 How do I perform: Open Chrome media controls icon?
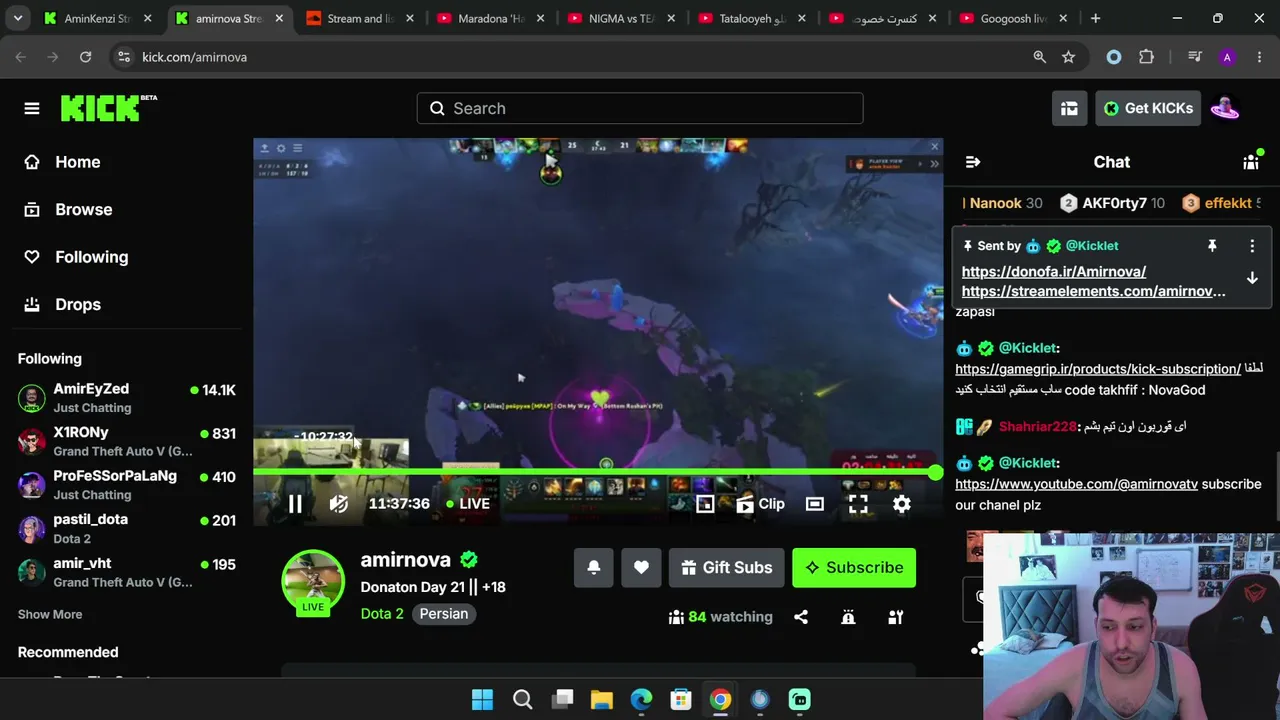[1194, 57]
